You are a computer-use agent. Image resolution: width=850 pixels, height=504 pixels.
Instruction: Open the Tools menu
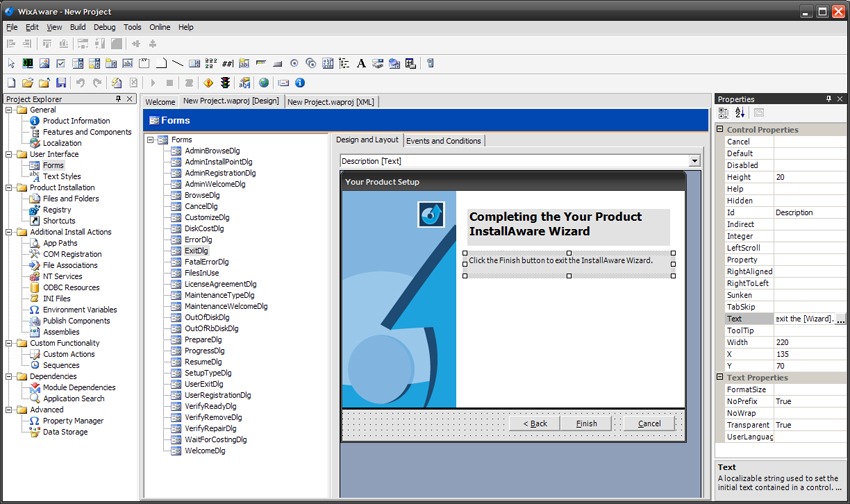(132, 27)
